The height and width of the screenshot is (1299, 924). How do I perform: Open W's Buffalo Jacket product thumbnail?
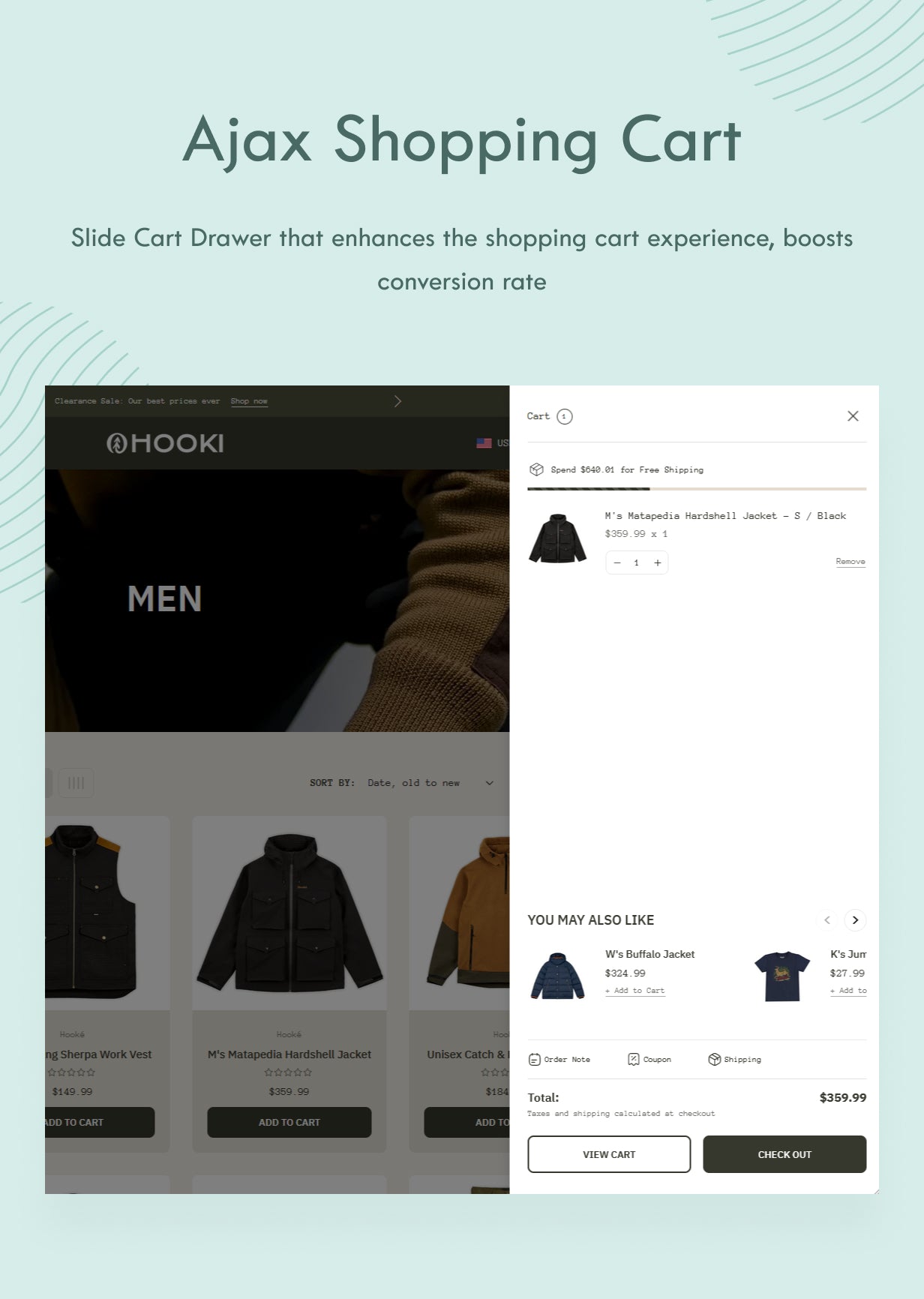pos(557,975)
